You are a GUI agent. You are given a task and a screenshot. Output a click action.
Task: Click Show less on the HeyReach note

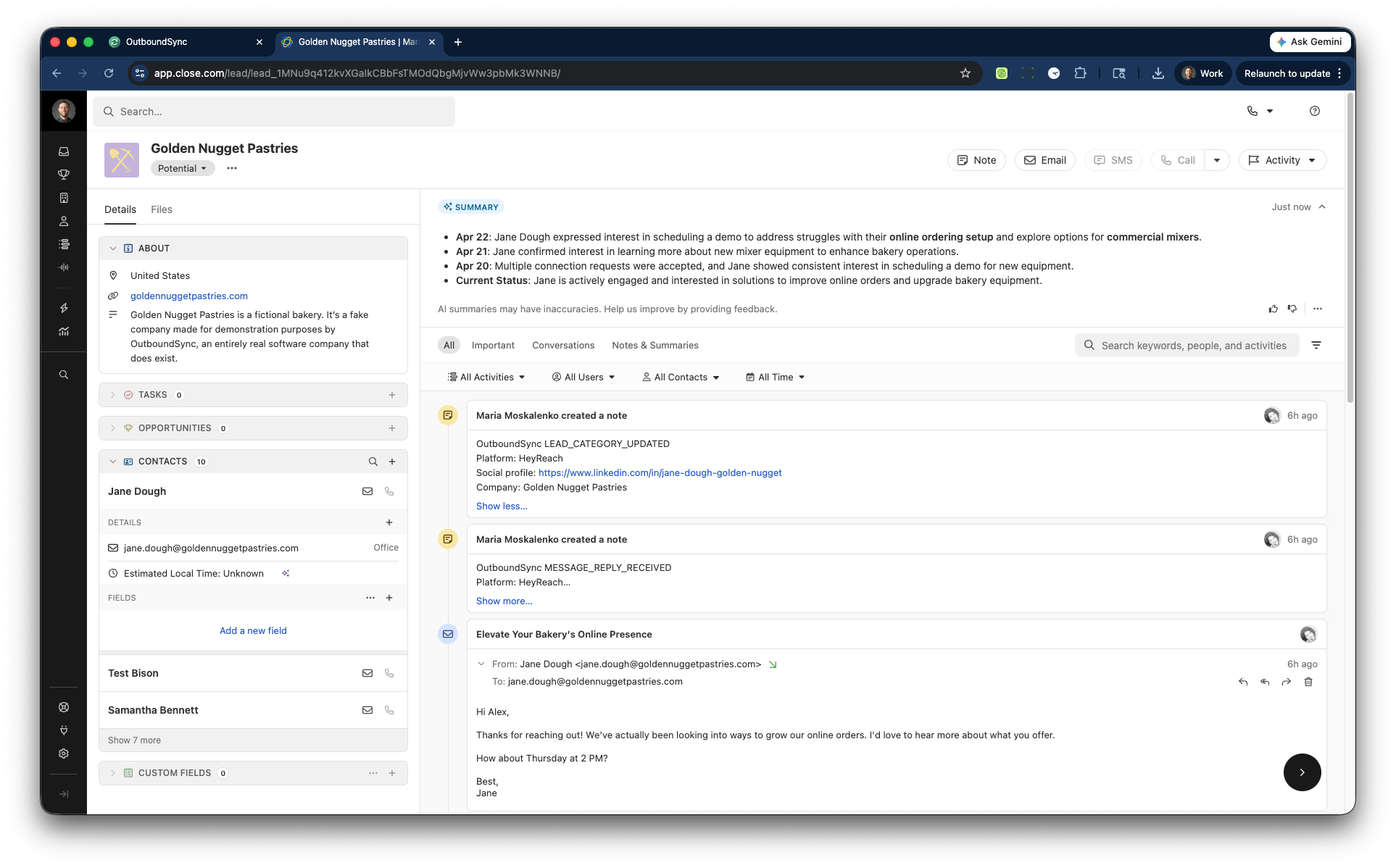tap(501, 506)
